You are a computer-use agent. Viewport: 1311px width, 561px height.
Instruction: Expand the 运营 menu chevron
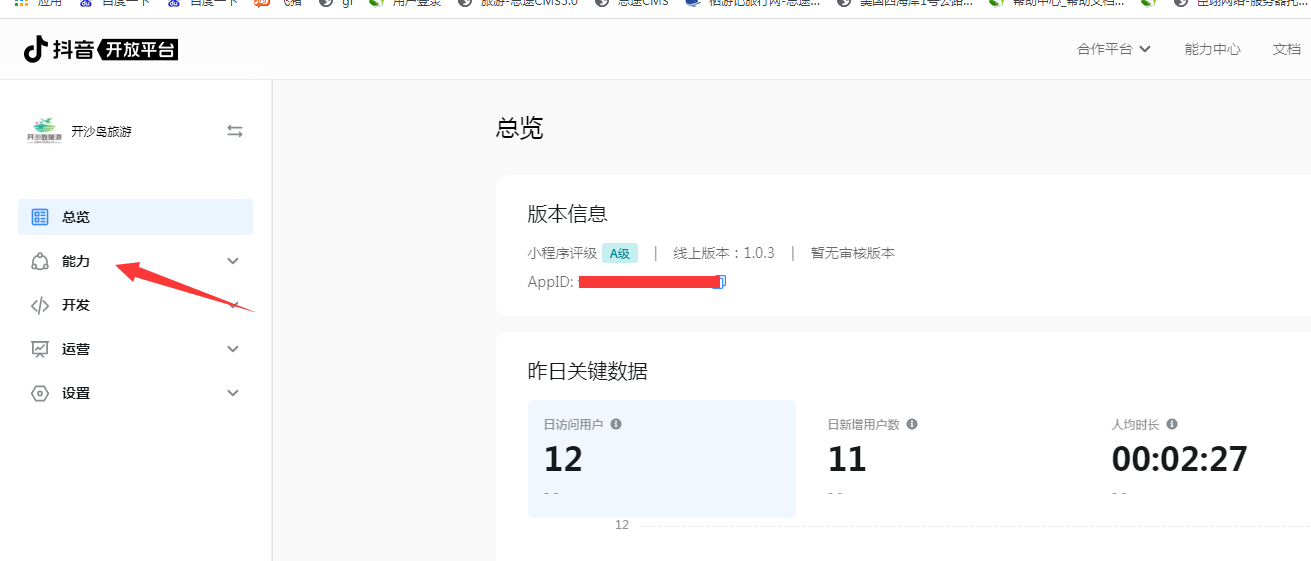pos(233,349)
